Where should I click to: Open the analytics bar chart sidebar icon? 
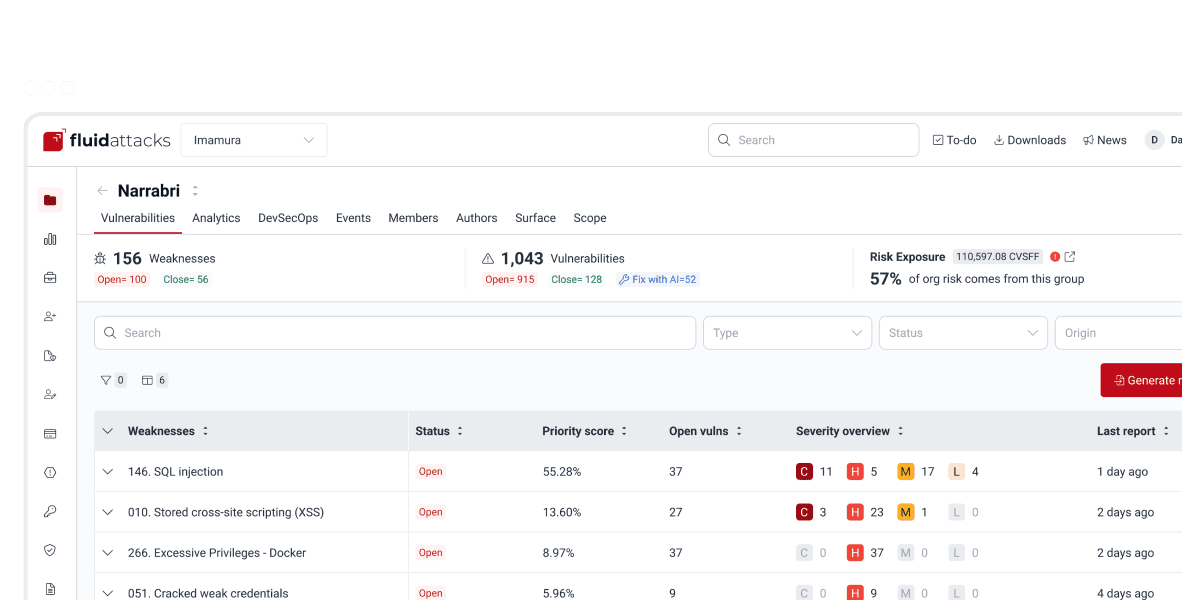[50, 239]
